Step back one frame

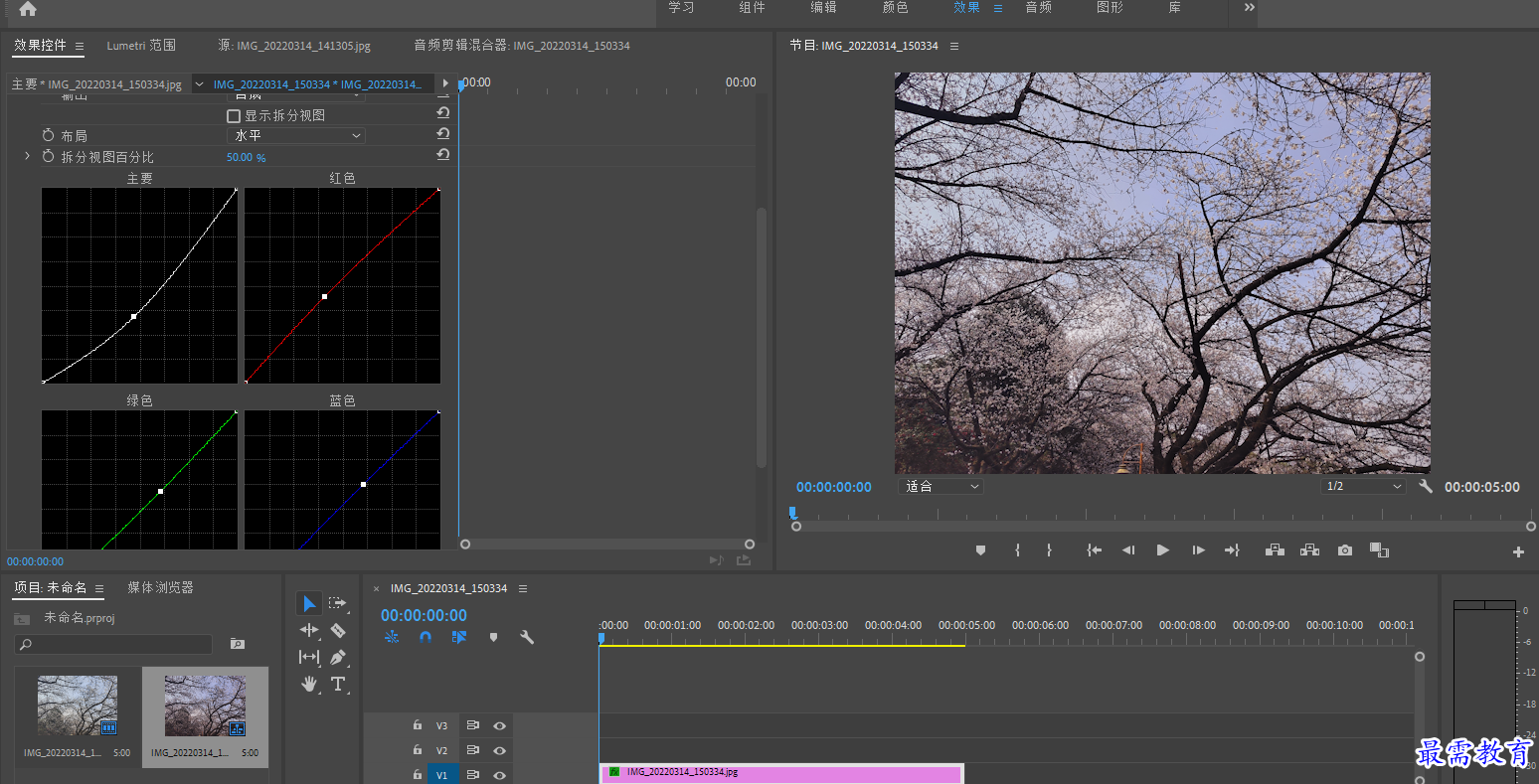pyautogui.click(x=1128, y=550)
